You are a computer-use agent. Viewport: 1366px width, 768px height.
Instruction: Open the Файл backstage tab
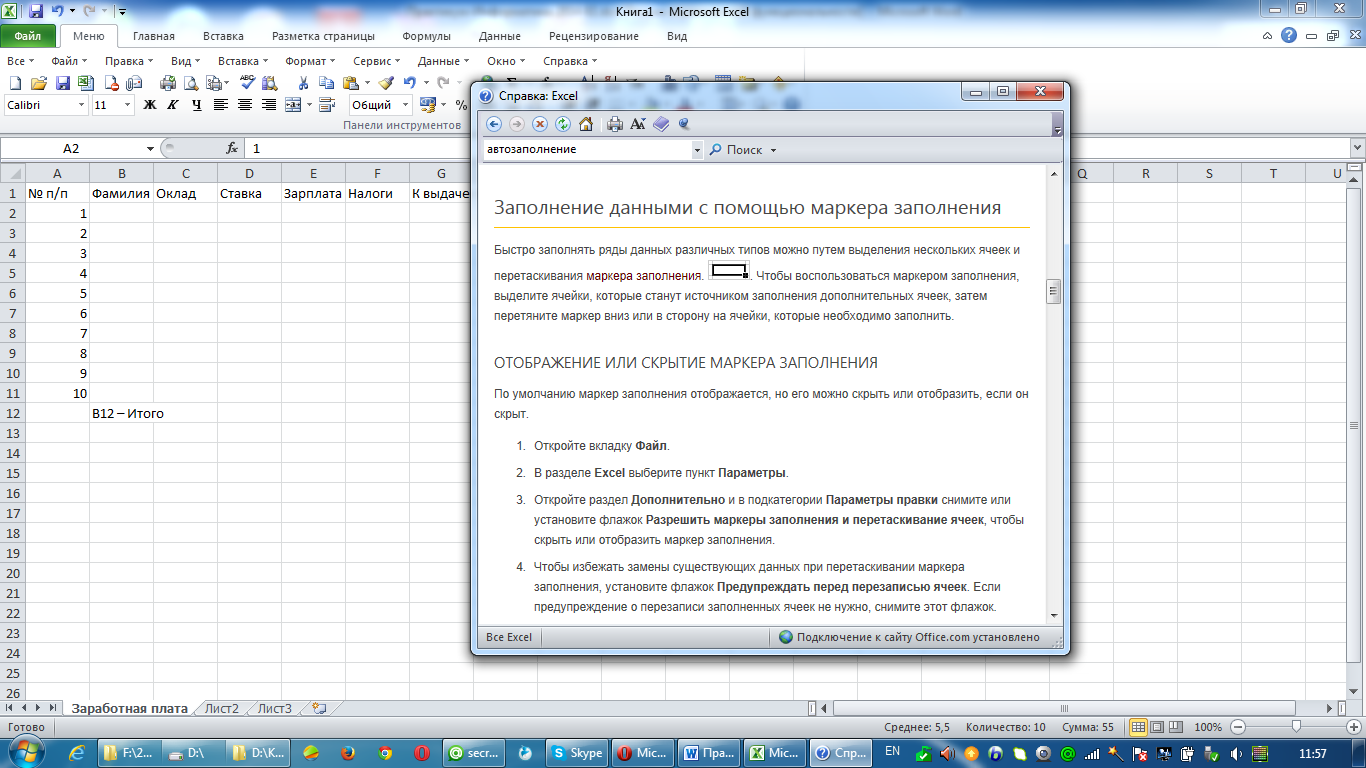28,36
